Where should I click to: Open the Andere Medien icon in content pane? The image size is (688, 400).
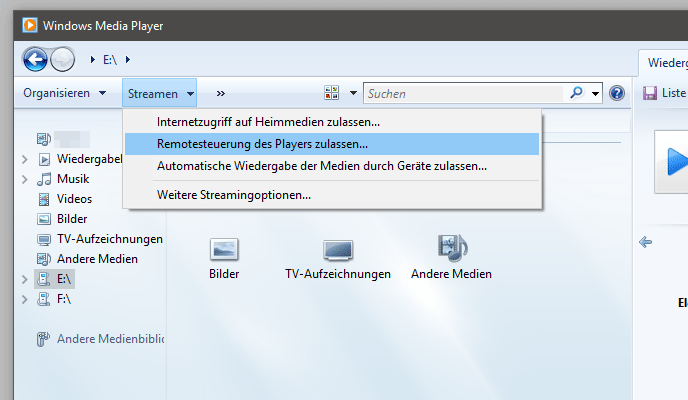(450, 246)
